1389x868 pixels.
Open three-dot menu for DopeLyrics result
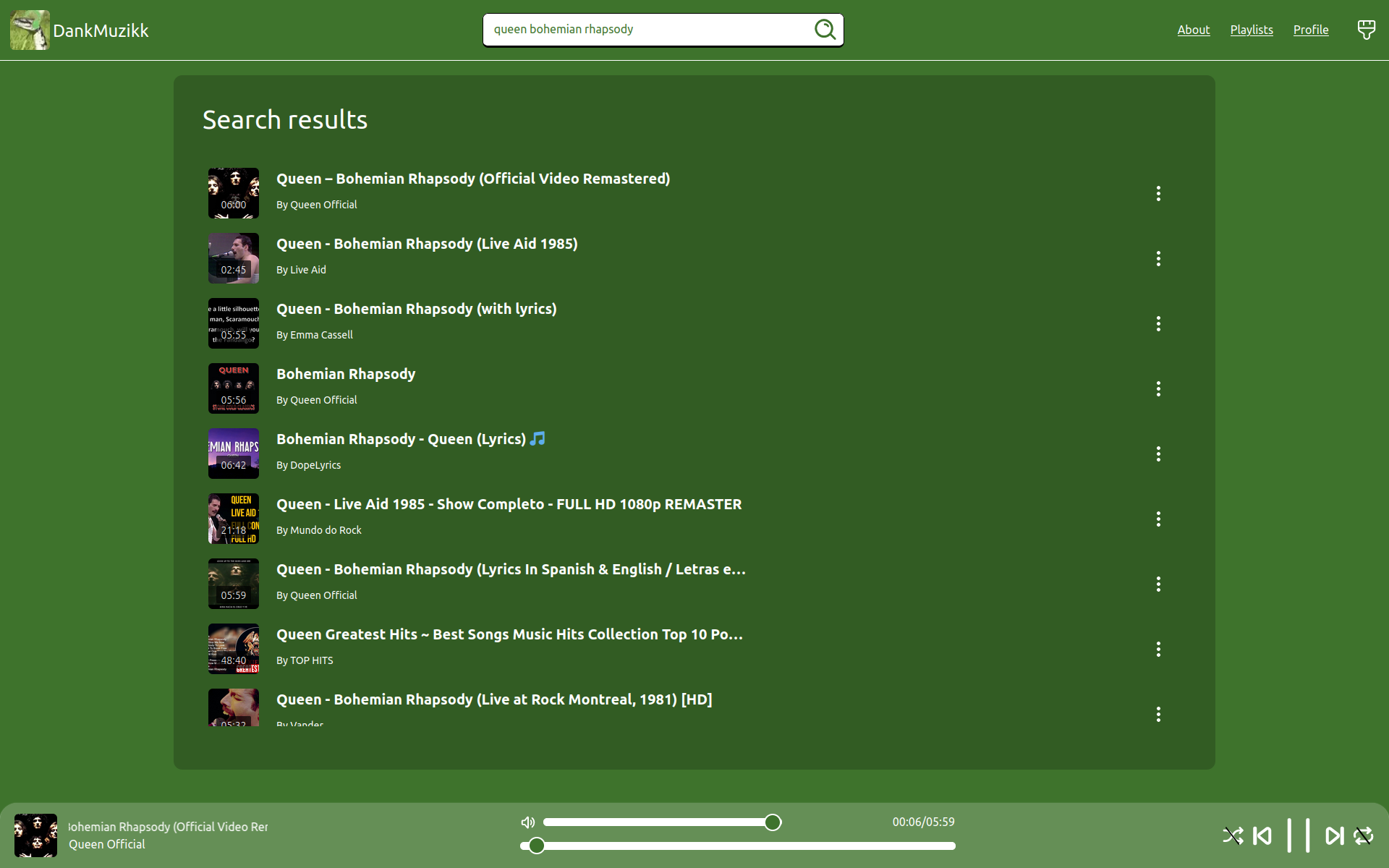coord(1158,454)
